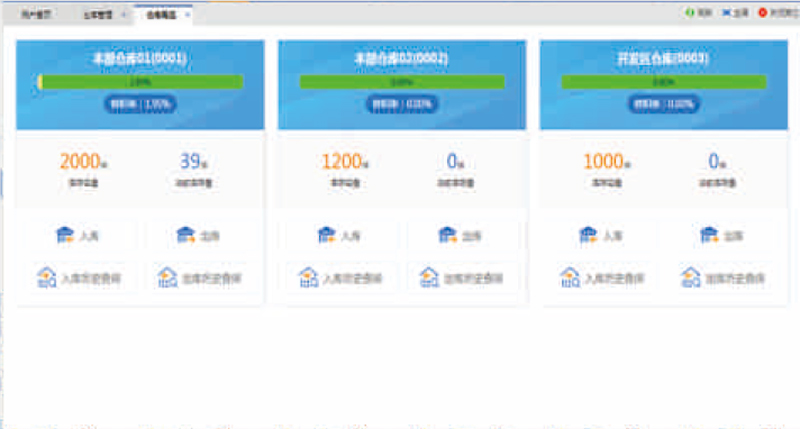Viewport: 800px width, 429px height.
Task: Click the orange capacity value 1000
Action: click(x=603, y=162)
